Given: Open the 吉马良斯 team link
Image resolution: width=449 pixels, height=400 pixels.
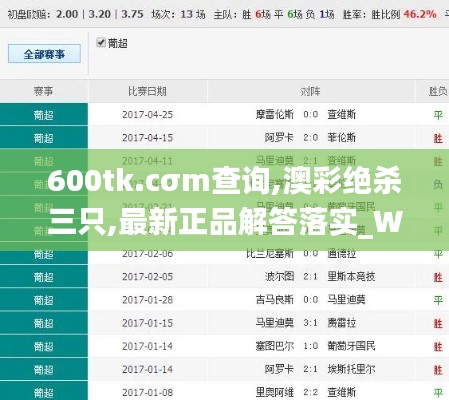Looking at the screenshot, I should (x=274, y=300).
